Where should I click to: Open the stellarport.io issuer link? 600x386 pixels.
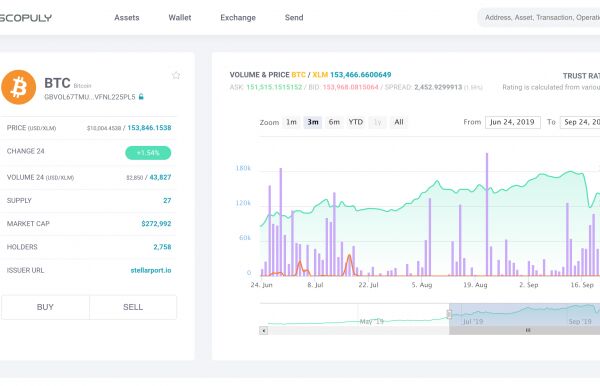151,270
